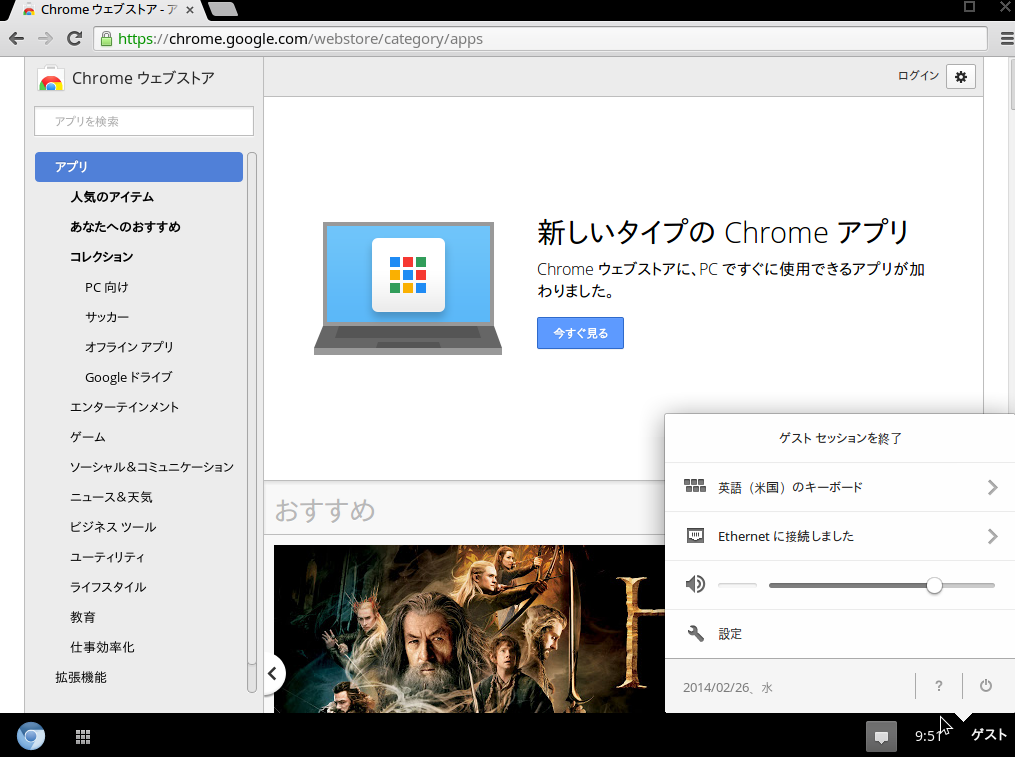Open the Chrome hamburger menu
Image resolution: width=1015 pixels, height=757 pixels.
point(1007,39)
